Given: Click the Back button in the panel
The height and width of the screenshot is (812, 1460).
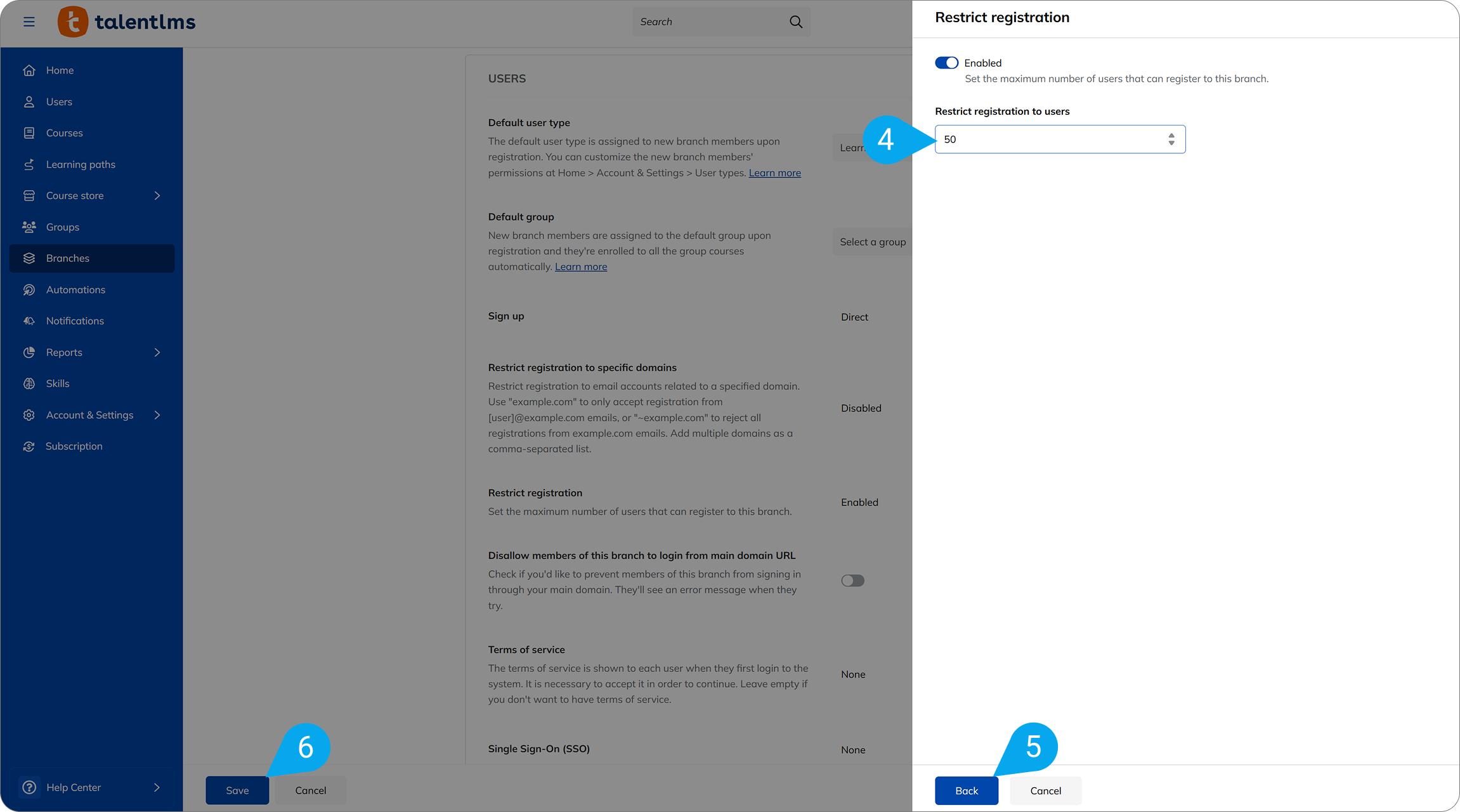Looking at the screenshot, I should (966, 790).
